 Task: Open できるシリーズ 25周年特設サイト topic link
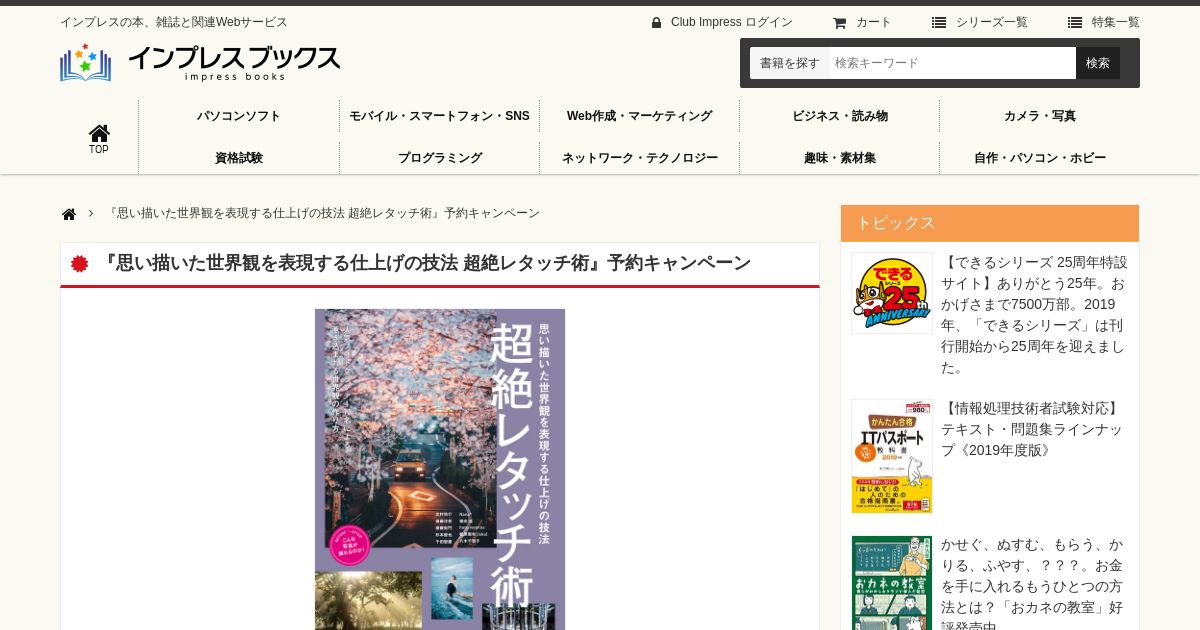1034,315
